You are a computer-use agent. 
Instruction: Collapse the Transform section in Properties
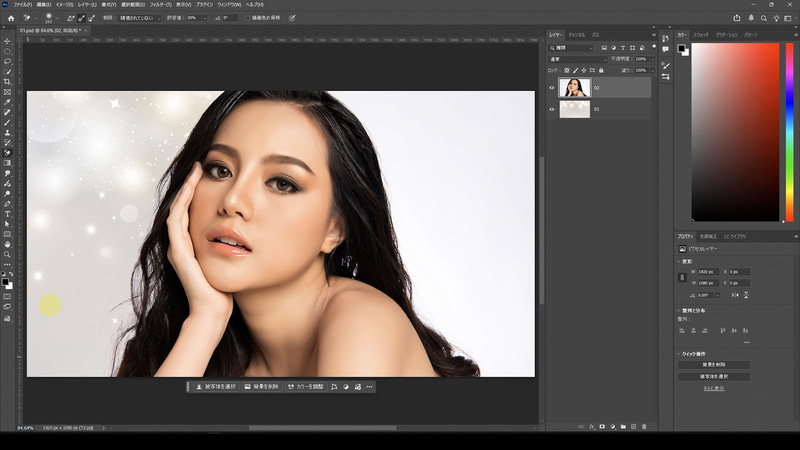pyautogui.click(x=679, y=261)
